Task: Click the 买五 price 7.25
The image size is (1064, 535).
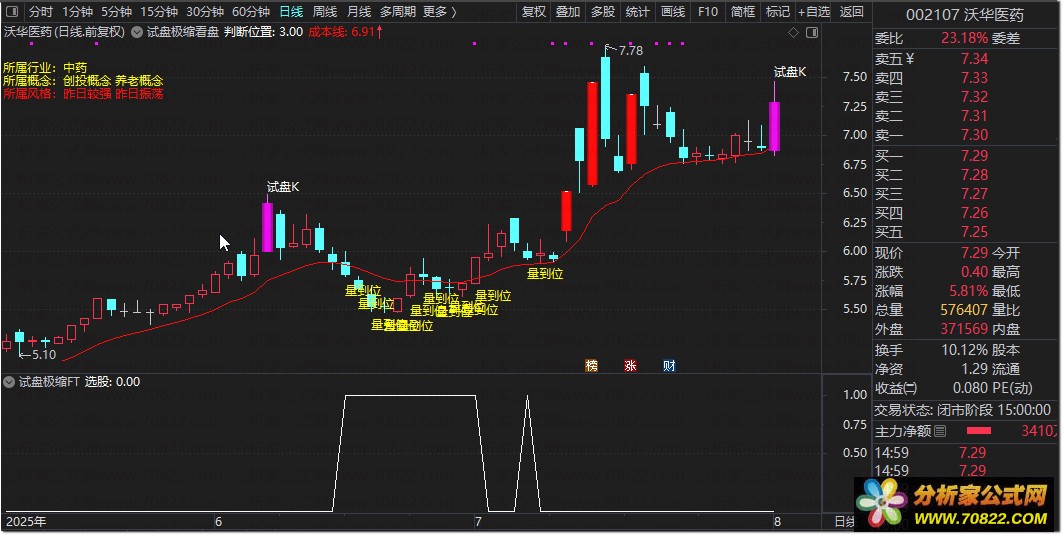Action: point(974,232)
